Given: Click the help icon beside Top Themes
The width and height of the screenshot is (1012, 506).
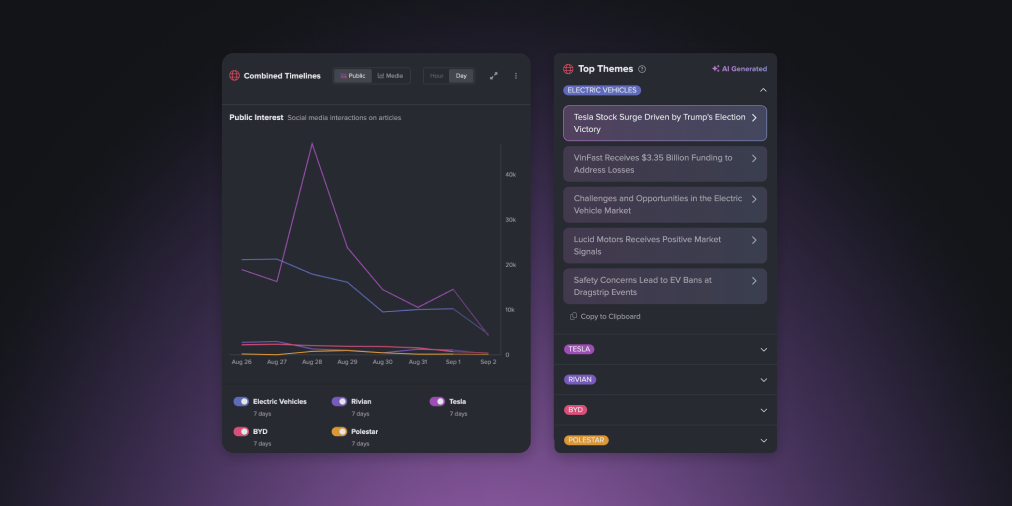Looking at the screenshot, I should click(x=642, y=69).
